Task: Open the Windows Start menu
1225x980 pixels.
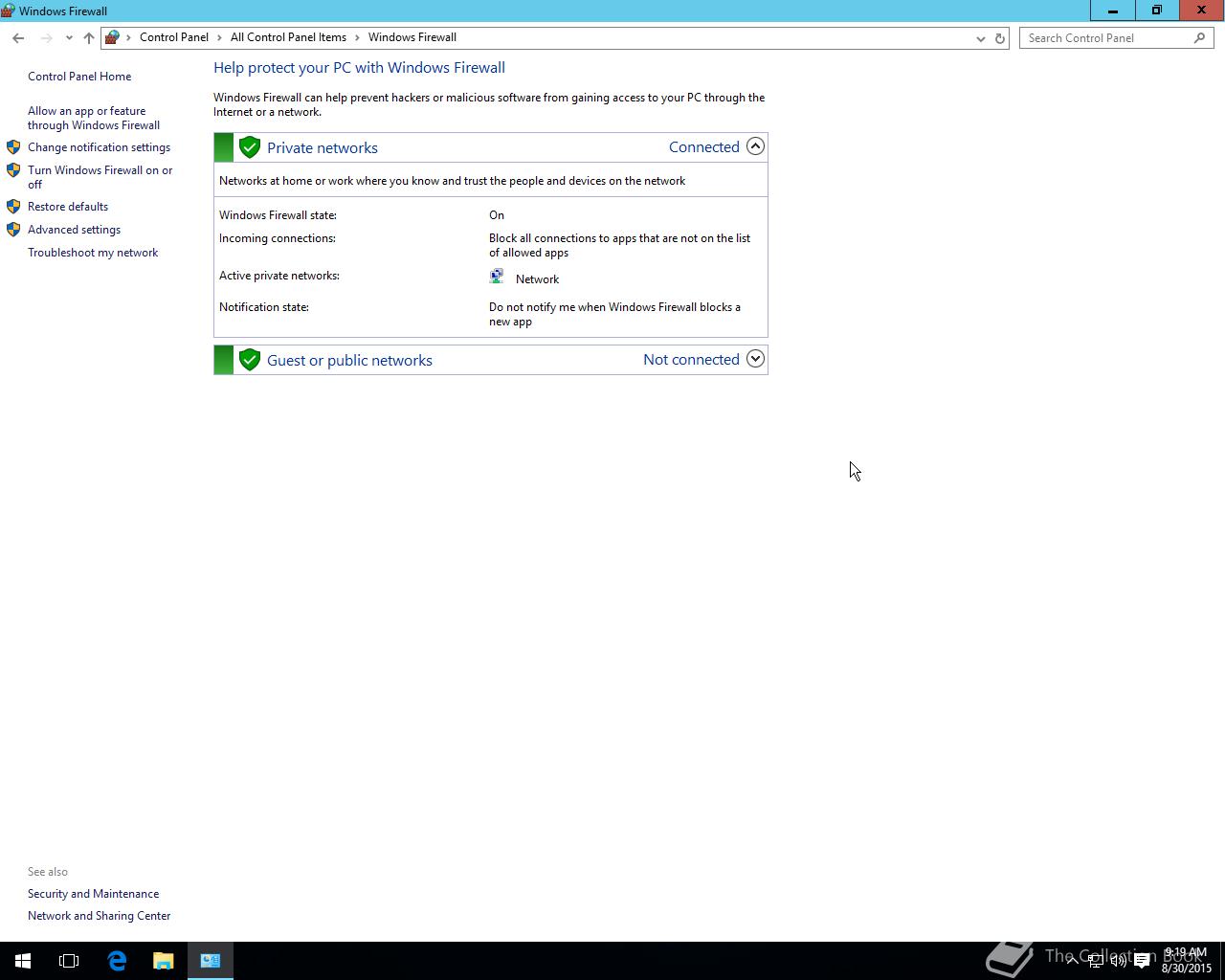Action: [x=23, y=961]
